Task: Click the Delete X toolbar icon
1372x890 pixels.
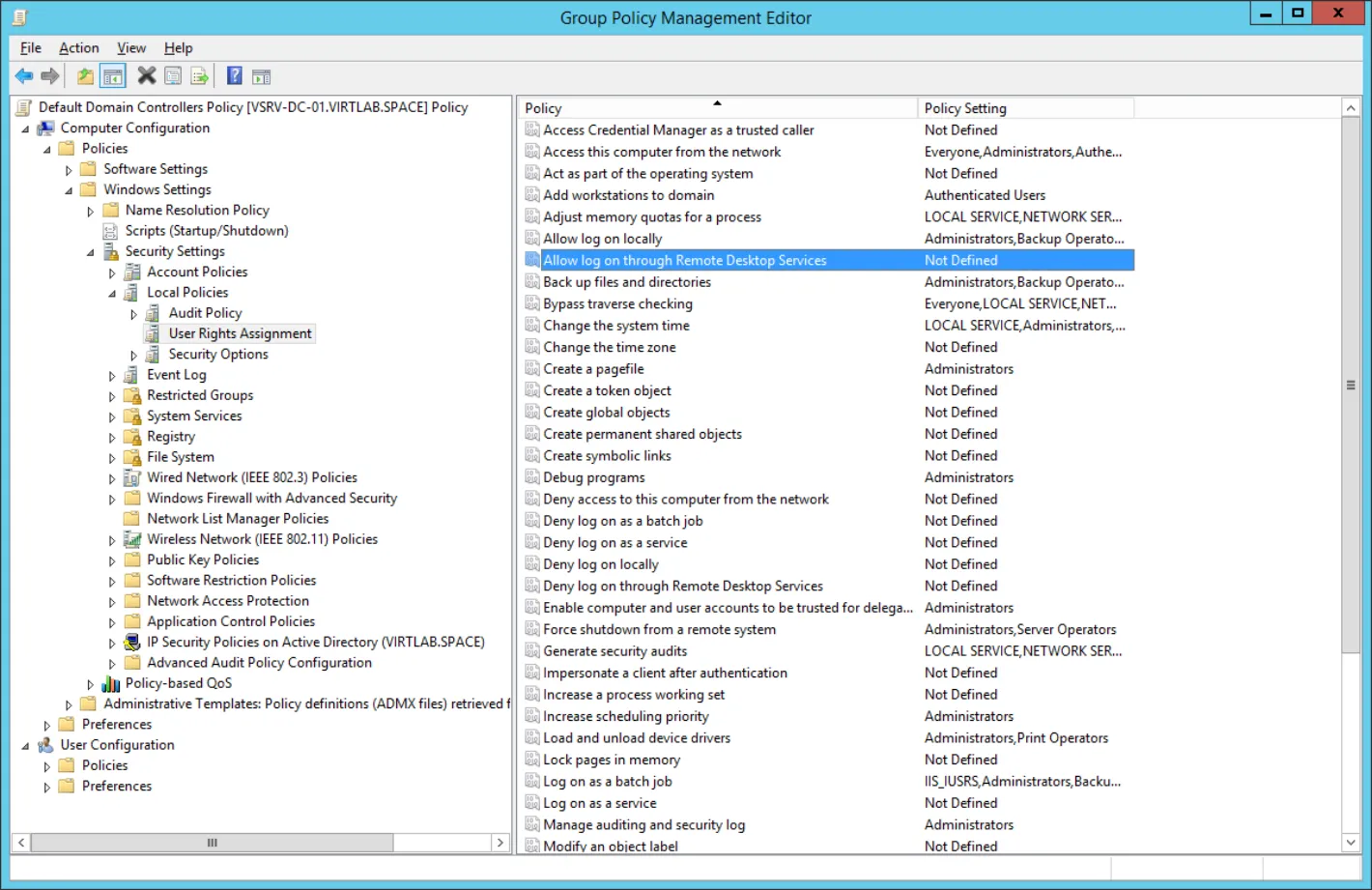Action: 147,75
